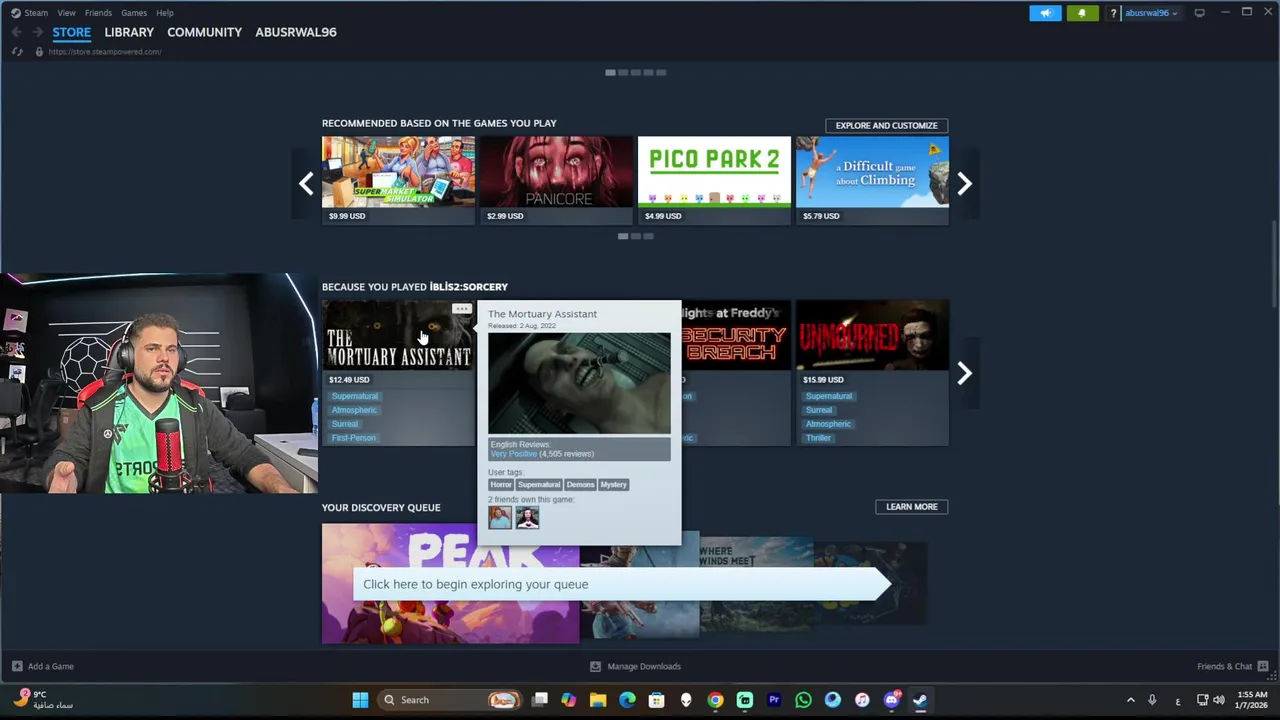The width and height of the screenshot is (1280, 720).
Task: Select the Horror user tag in the Mortuary Assistant hover card
Action: [x=501, y=484]
